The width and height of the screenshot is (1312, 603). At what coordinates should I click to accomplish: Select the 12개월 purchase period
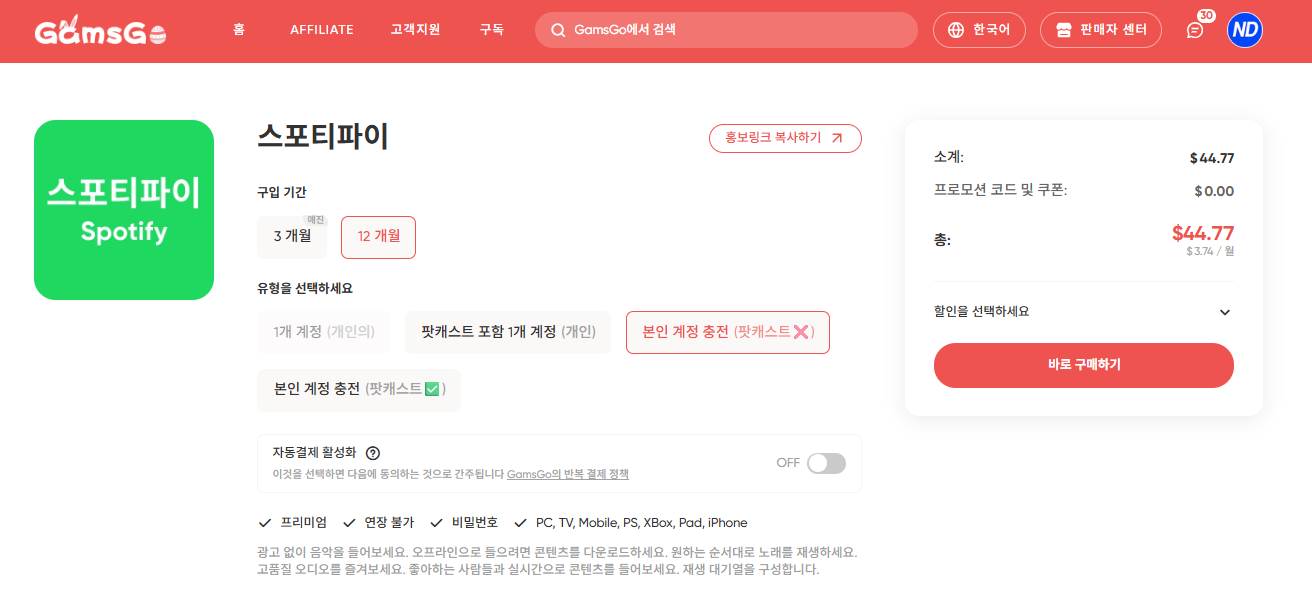tap(379, 237)
